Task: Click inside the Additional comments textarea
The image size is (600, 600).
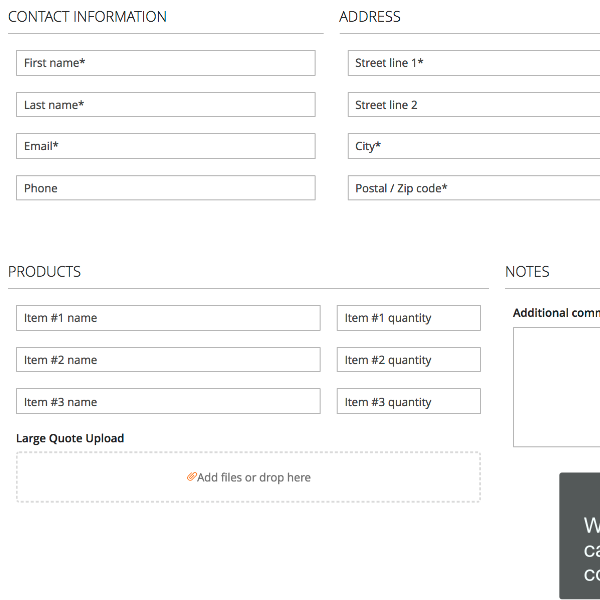Action: coord(556,387)
